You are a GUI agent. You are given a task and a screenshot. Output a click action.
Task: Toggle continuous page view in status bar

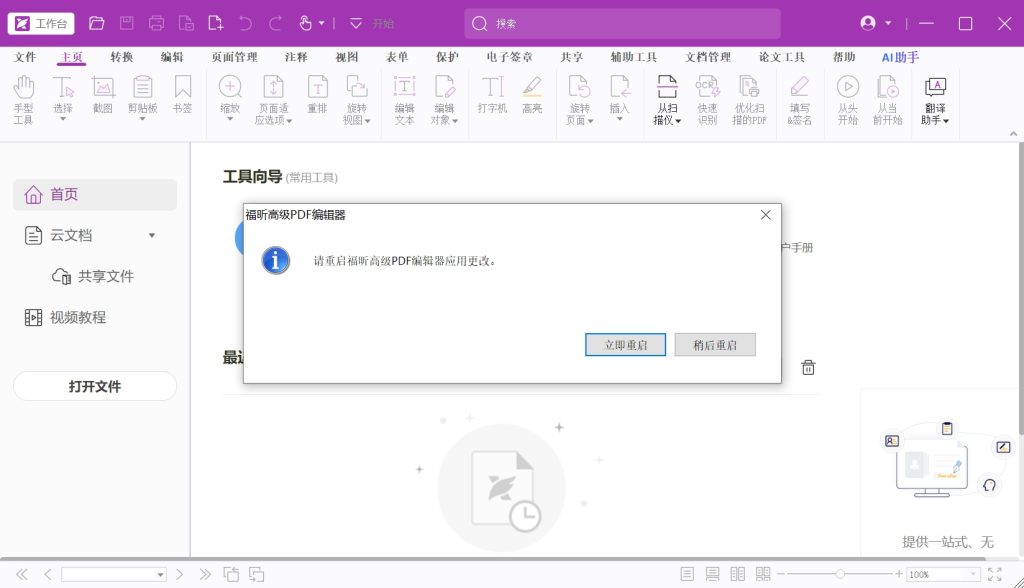click(x=712, y=574)
